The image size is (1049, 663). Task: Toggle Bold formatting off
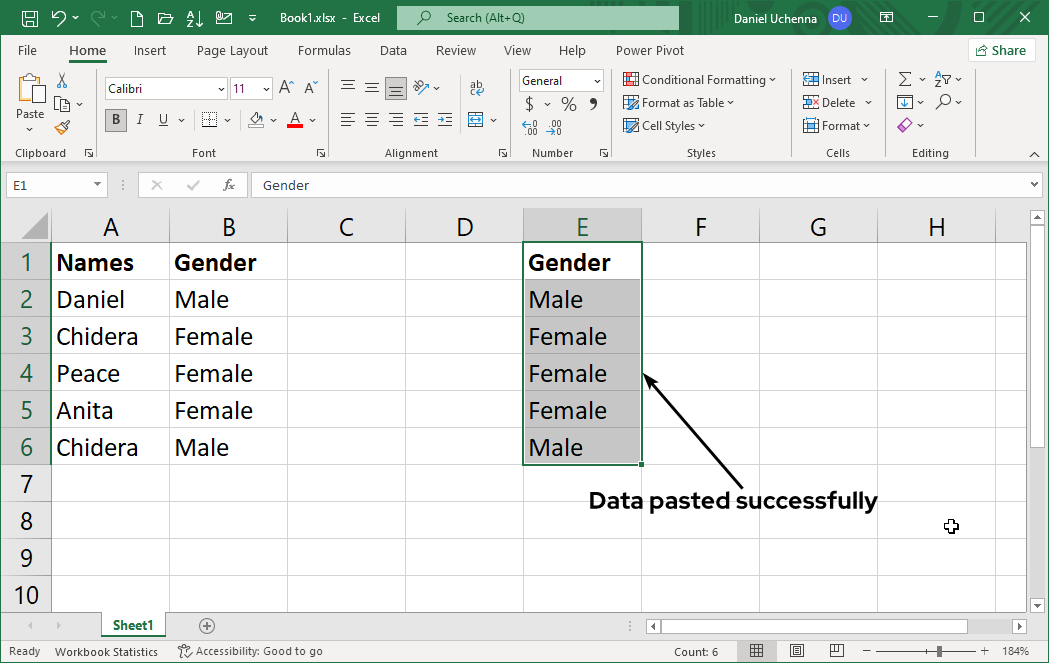116,120
